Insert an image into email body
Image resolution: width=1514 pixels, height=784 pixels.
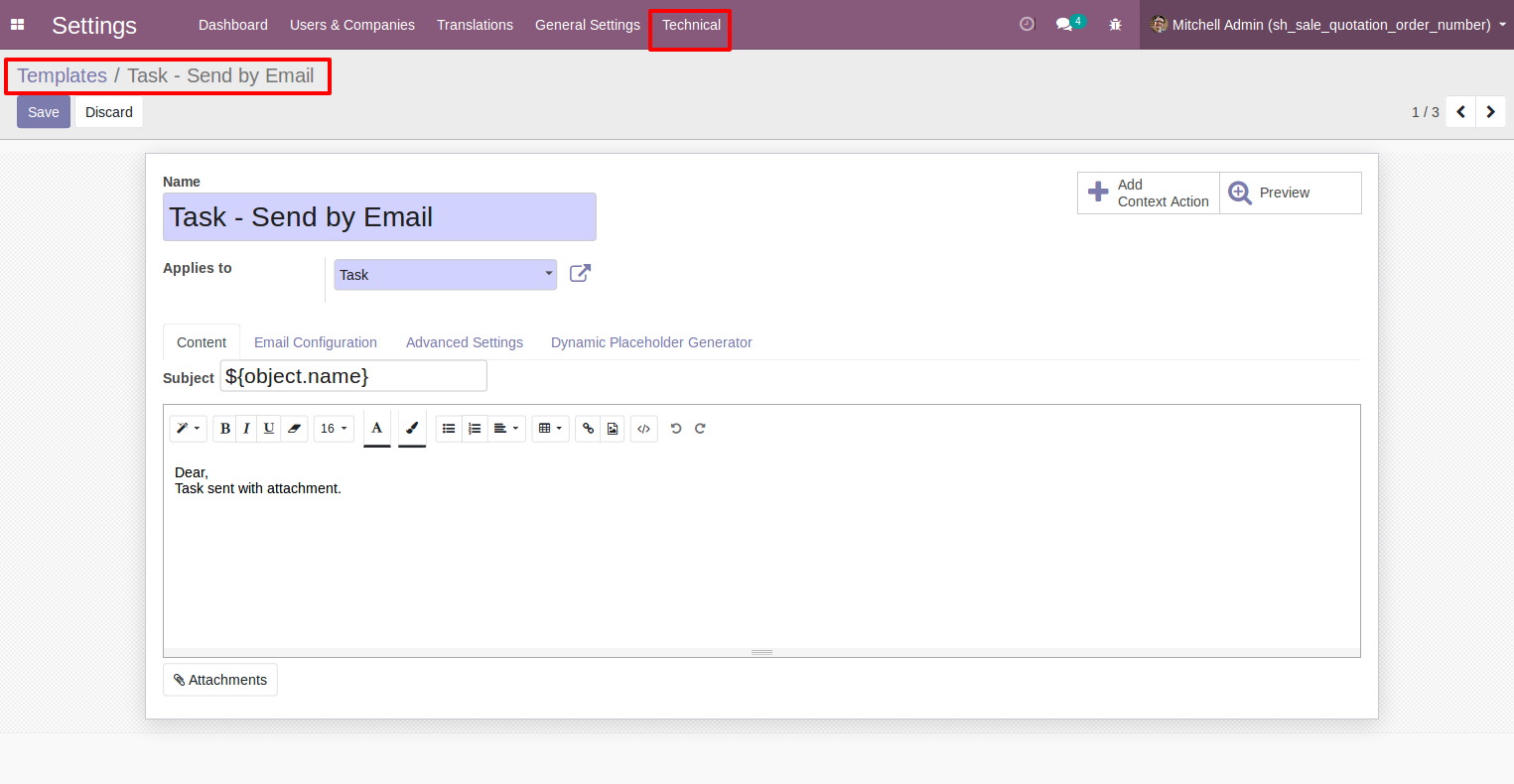[x=613, y=429]
